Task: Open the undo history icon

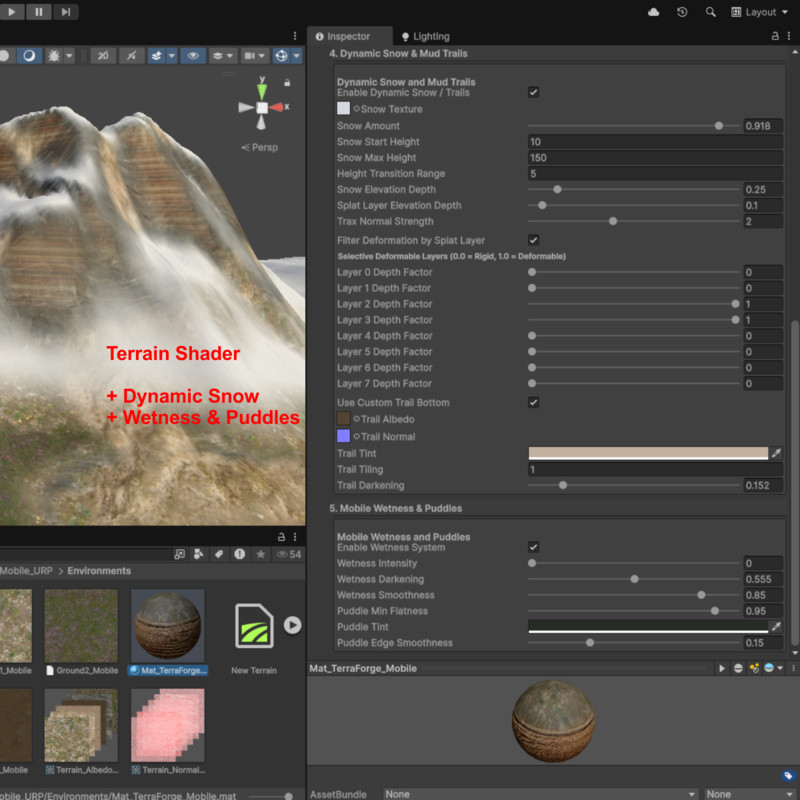Action: (x=682, y=12)
